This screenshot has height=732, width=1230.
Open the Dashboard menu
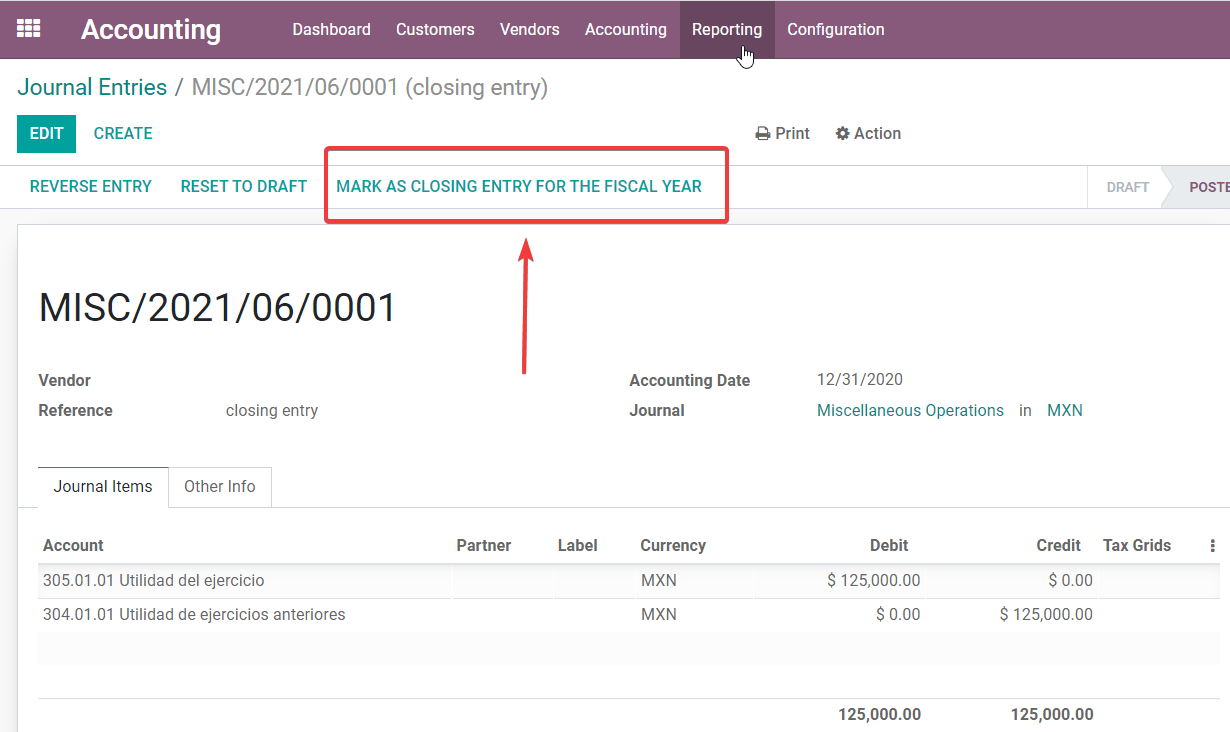click(331, 30)
